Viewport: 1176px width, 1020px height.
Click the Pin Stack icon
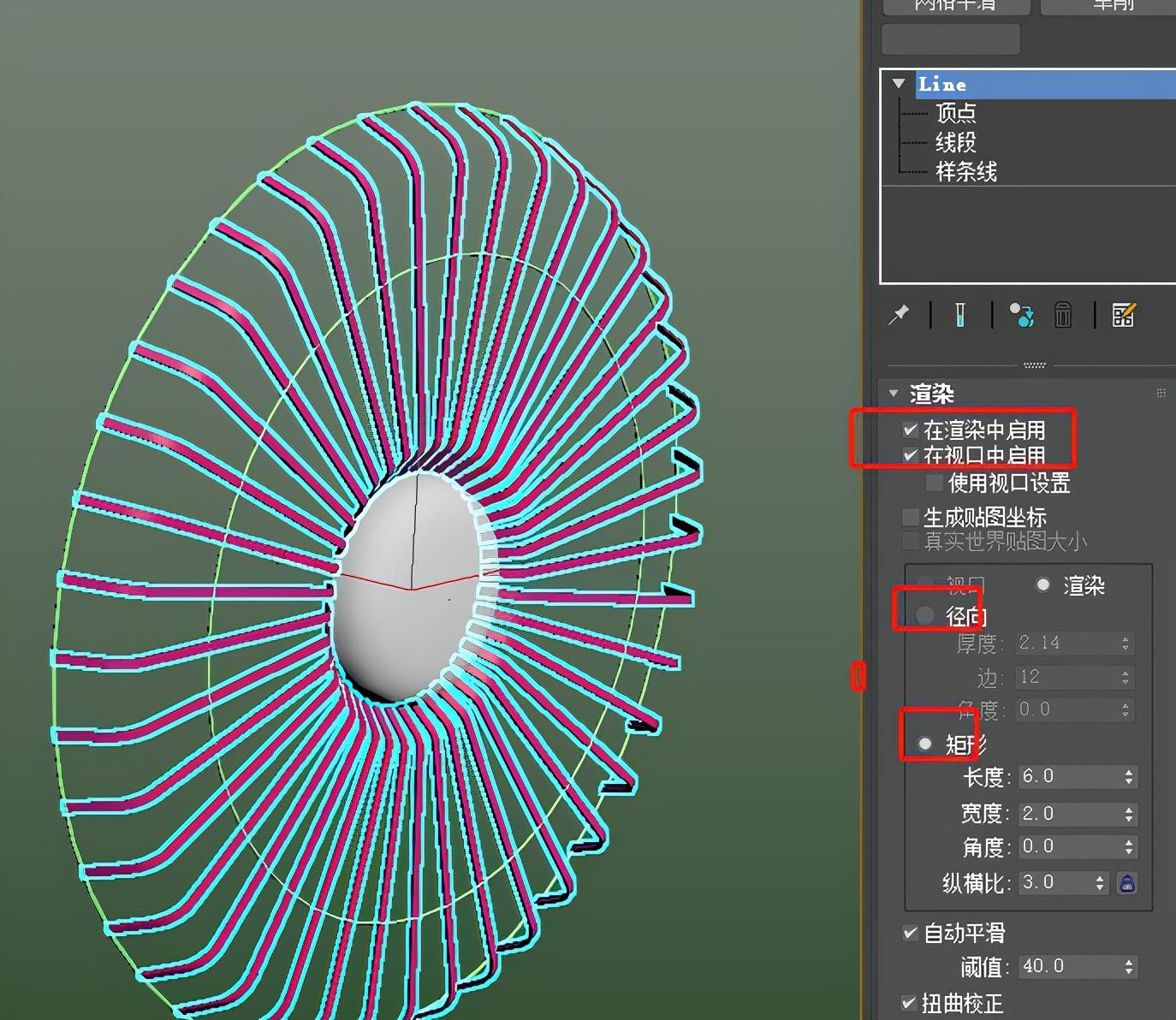898,315
